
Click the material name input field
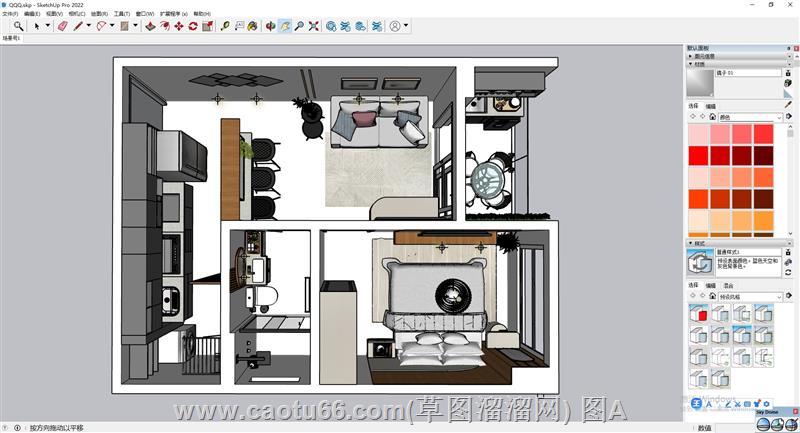[748, 73]
